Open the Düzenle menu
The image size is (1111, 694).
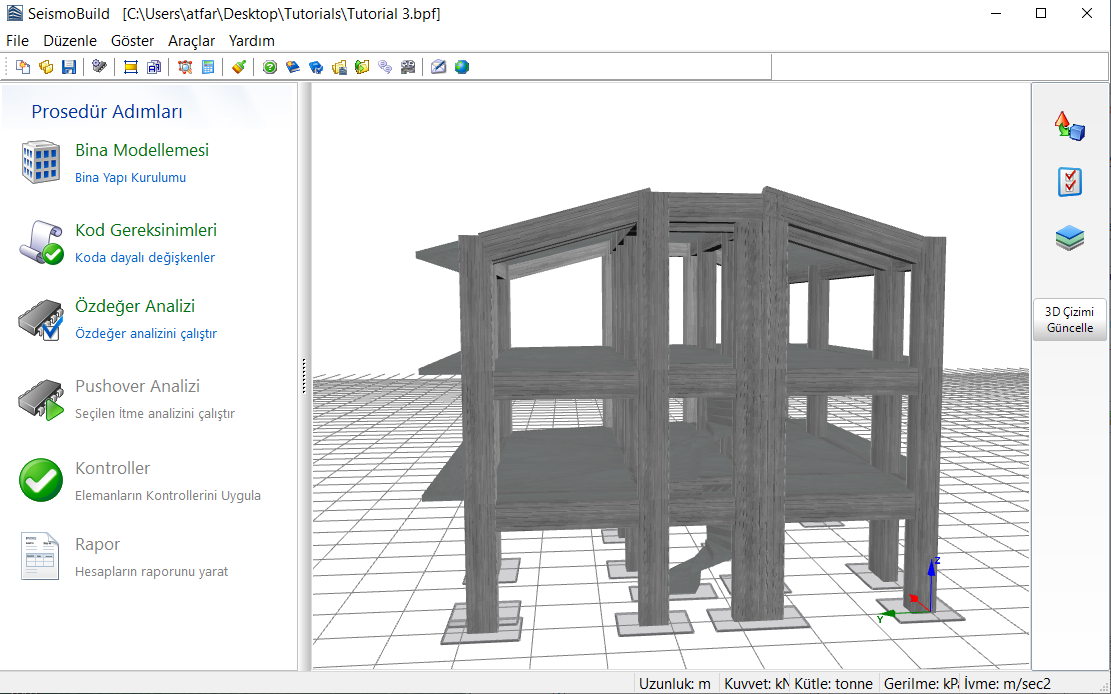click(x=70, y=41)
